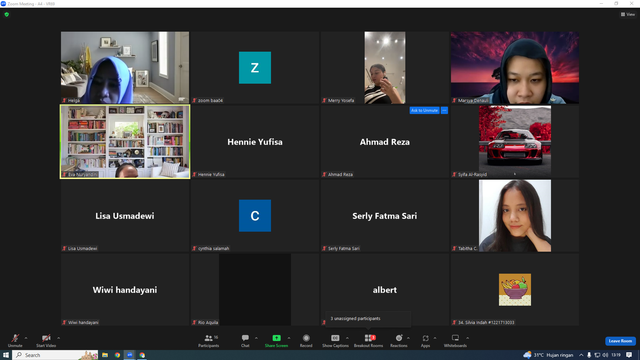Select the Hennie Yufisa participant tile
The image size is (640, 360).
(x=255, y=142)
